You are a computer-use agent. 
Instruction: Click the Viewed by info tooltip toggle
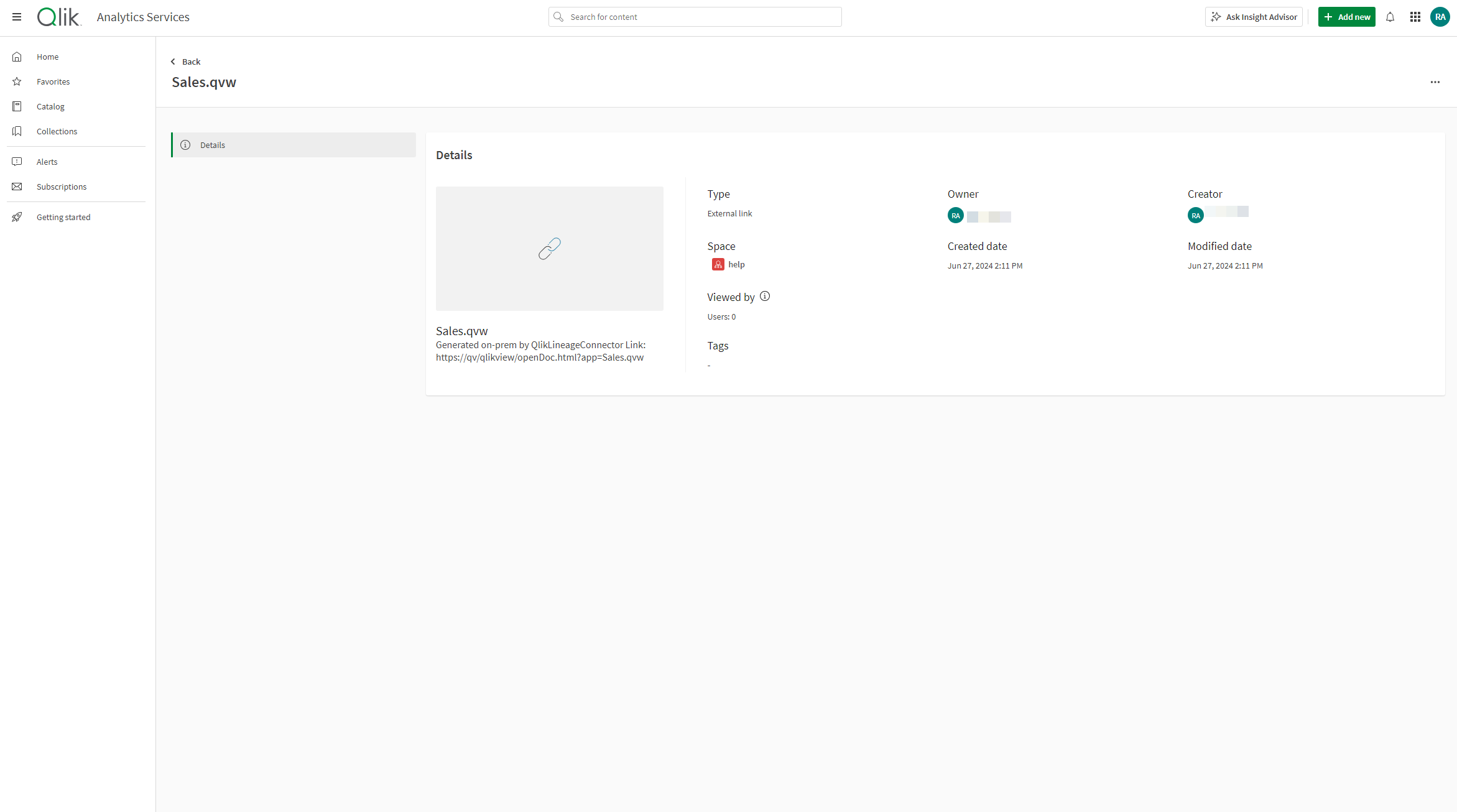[x=764, y=296]
